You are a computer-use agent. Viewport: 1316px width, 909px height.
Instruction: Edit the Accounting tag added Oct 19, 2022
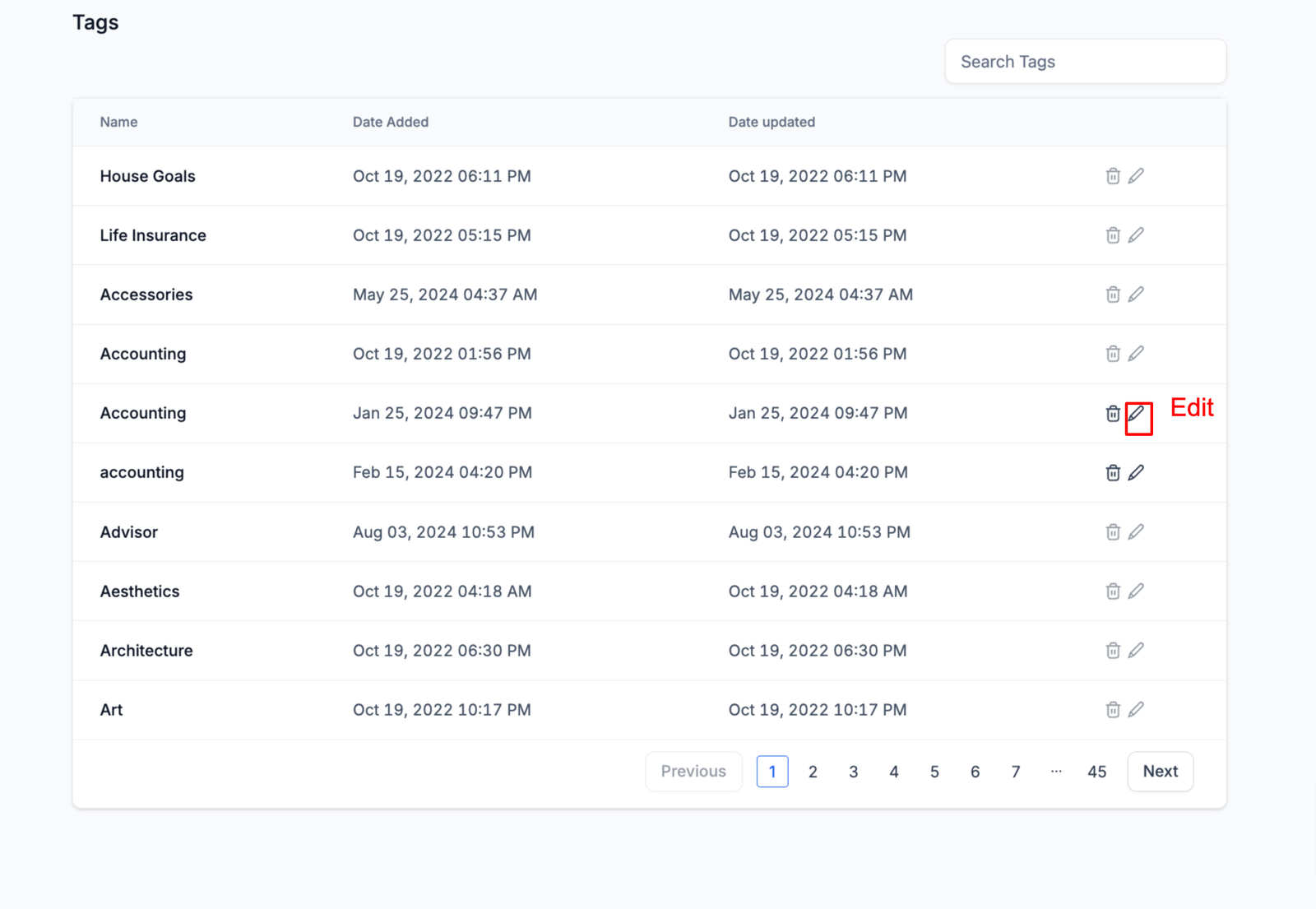coord(1136,354)
